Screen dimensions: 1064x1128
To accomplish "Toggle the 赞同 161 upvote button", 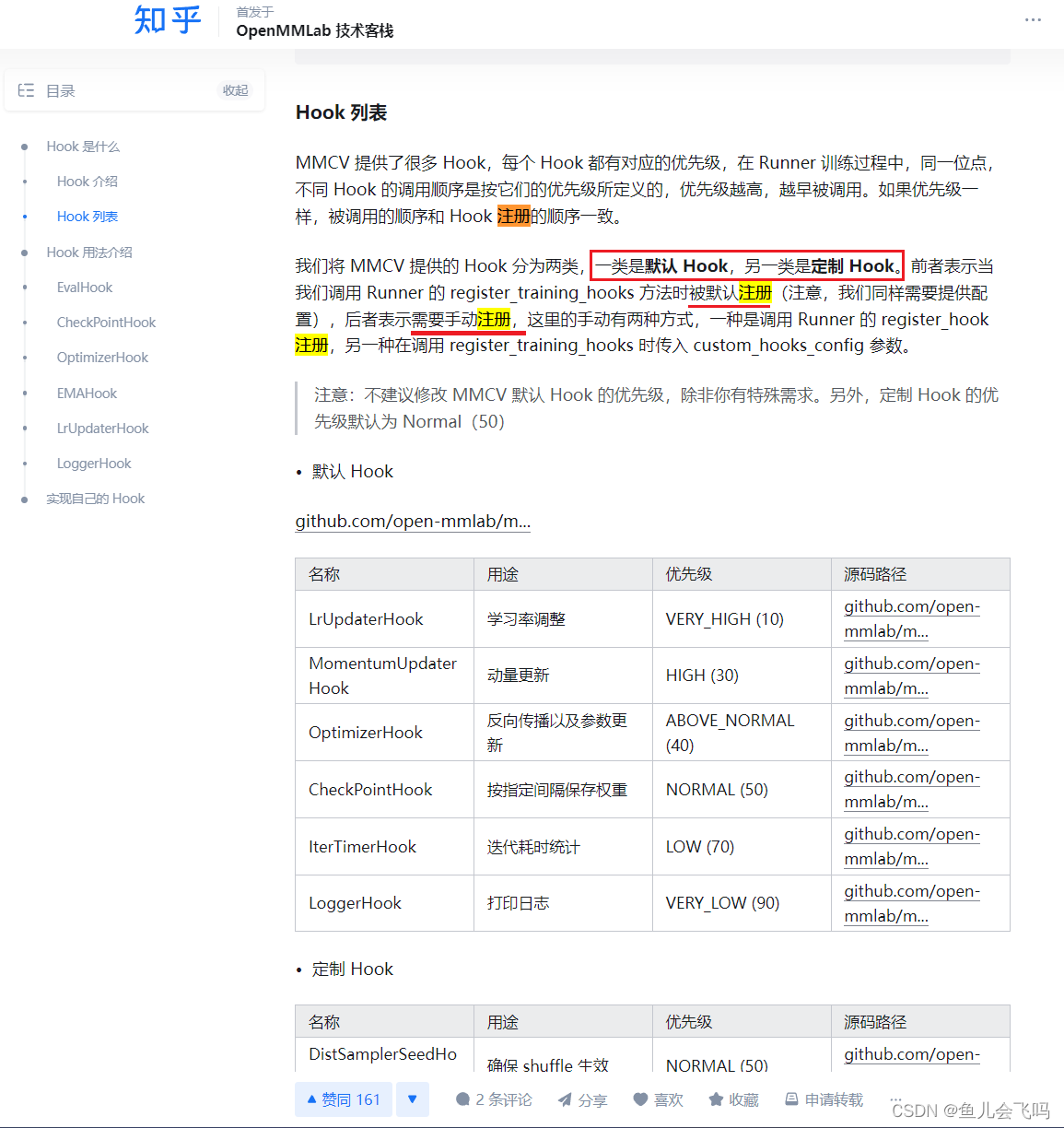I will tap(343, 1099).
